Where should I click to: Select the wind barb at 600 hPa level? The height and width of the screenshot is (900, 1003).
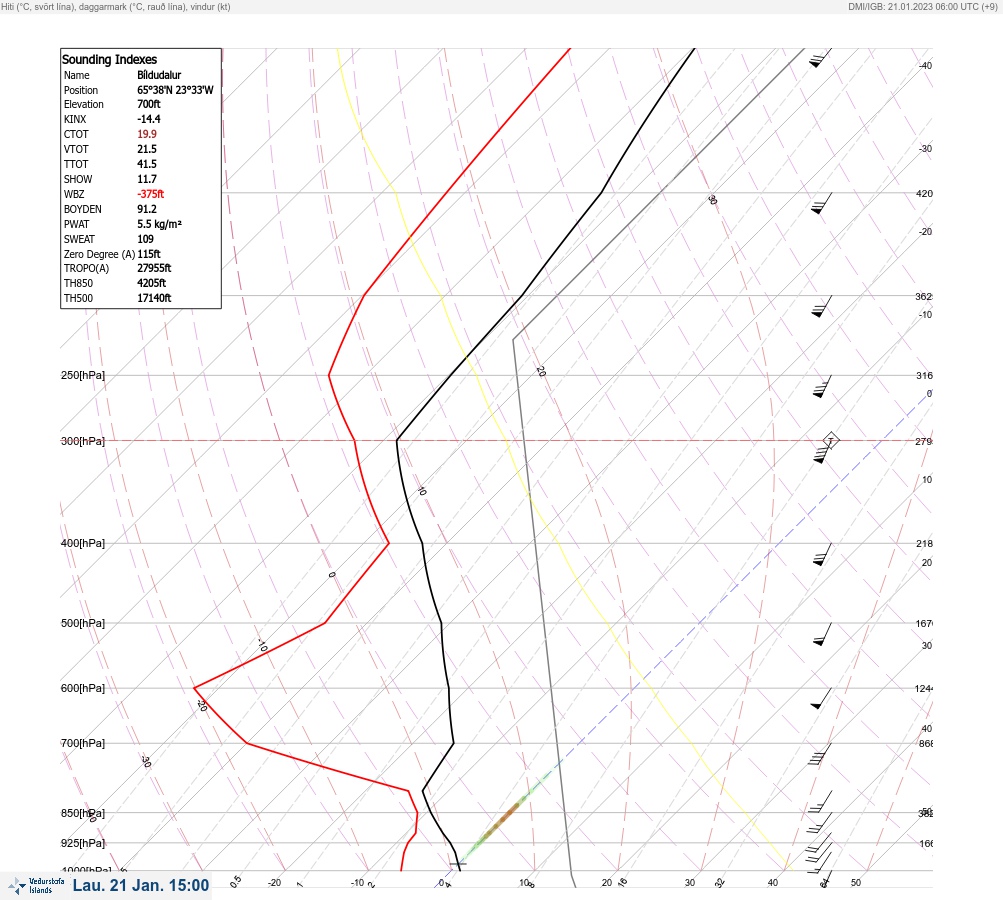[821, 699]
